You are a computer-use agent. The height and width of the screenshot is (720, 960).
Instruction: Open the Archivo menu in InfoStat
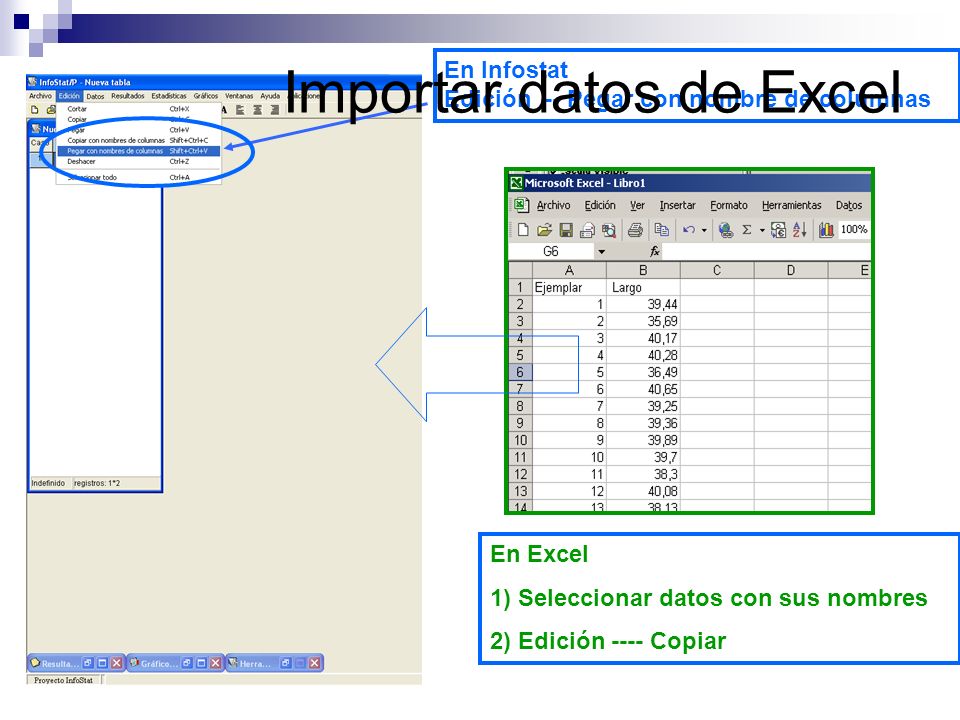point(40,96)
